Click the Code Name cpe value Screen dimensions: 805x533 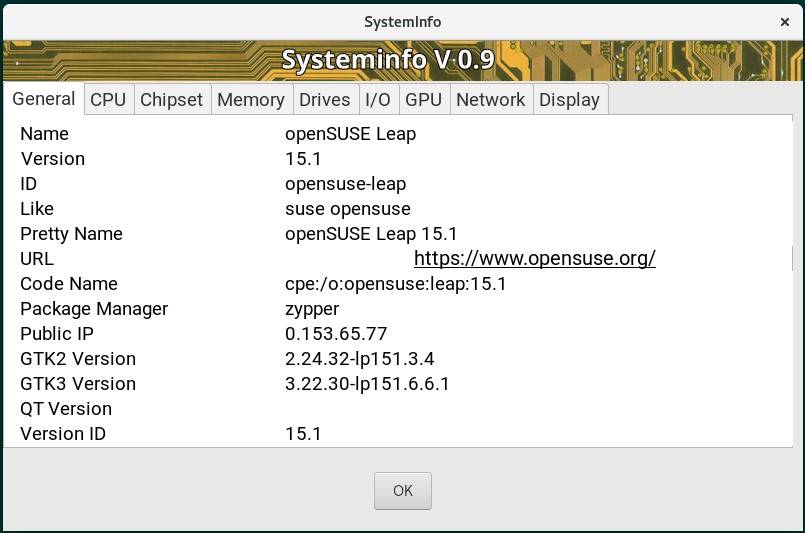coord(395,284)
